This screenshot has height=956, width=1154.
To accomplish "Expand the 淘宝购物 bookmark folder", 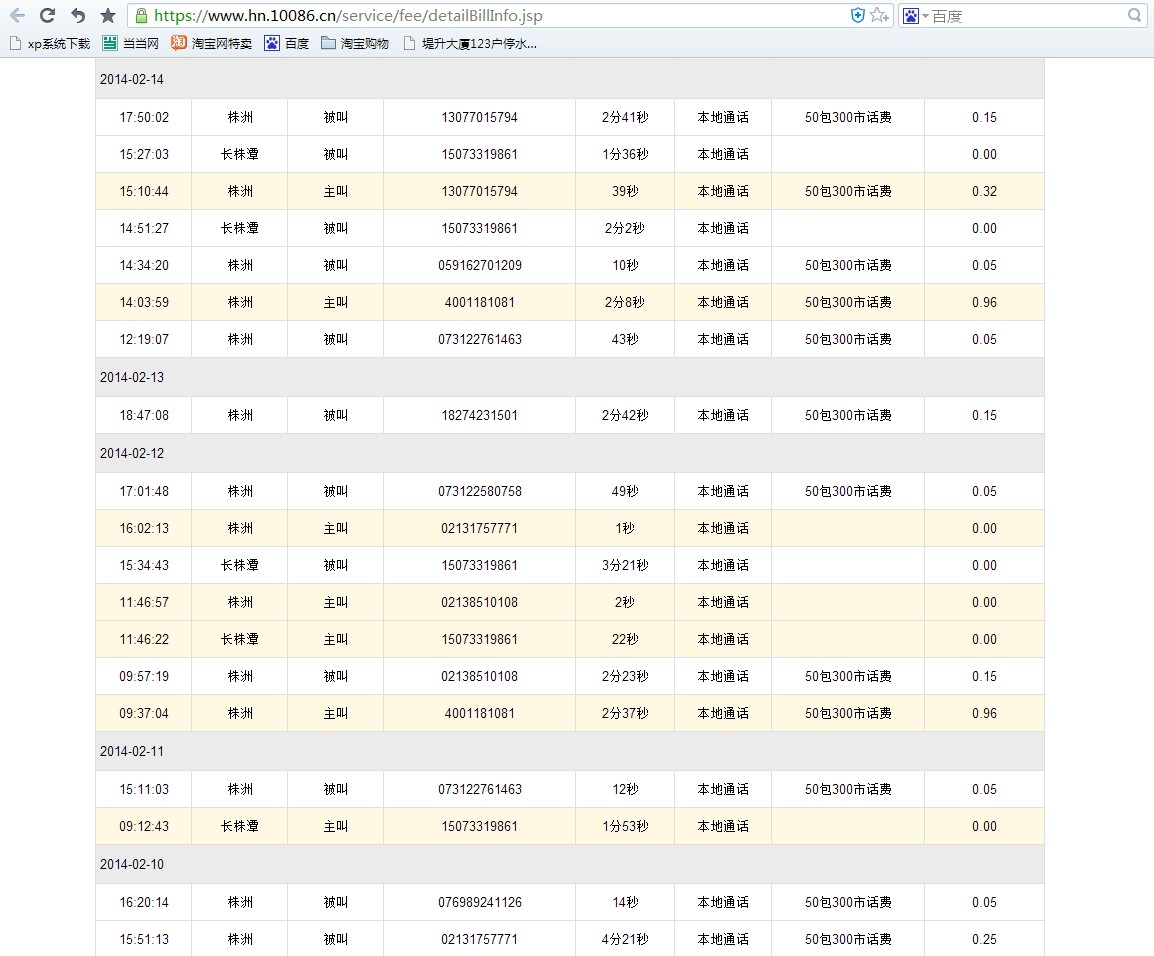I will point(355,43).
